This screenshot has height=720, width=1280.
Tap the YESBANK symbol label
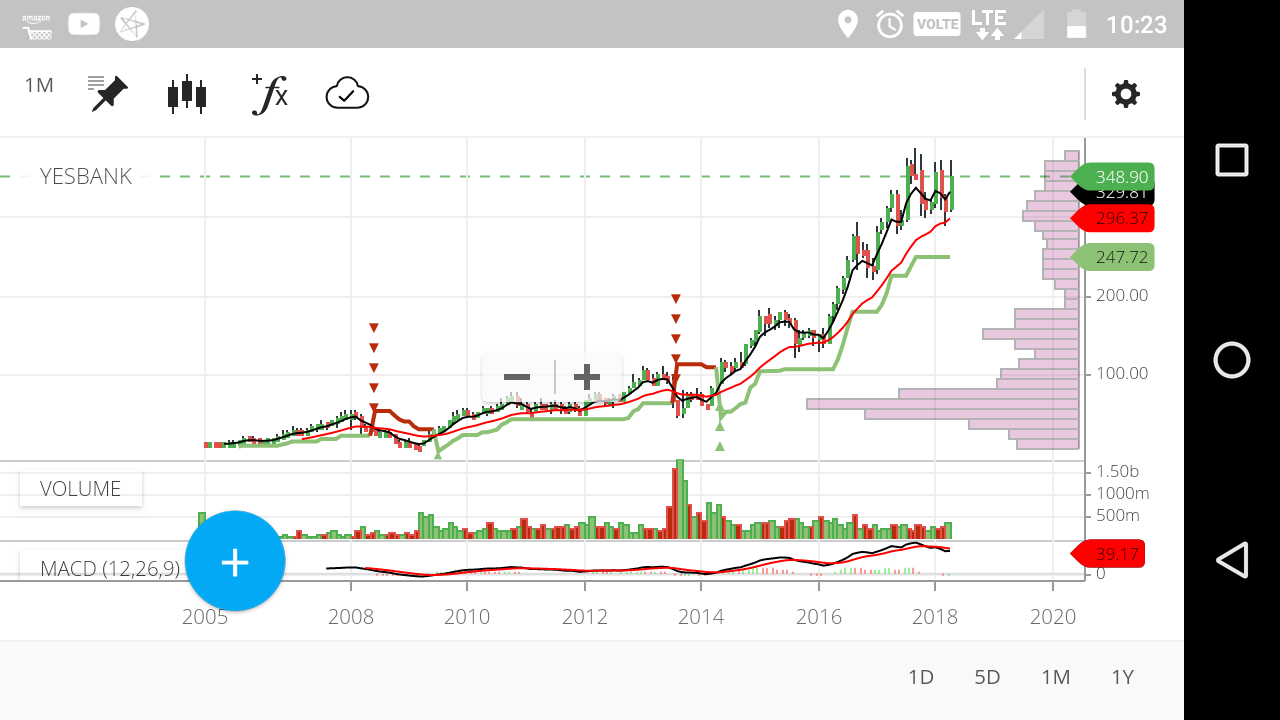point(86,177)
